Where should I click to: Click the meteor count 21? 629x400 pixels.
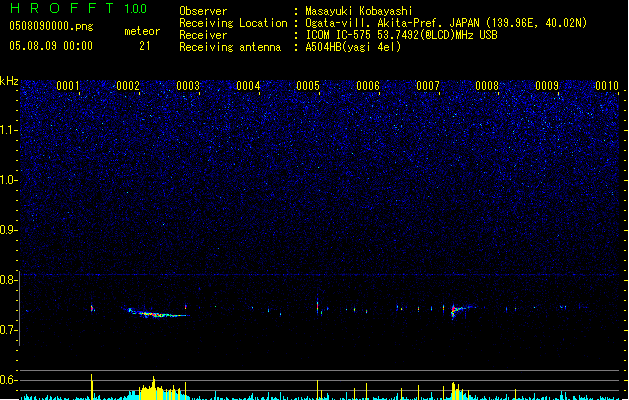(145, 46)
